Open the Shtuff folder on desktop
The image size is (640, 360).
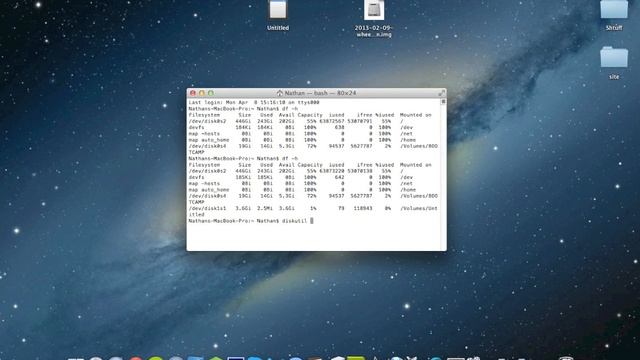tap(614, 10)
